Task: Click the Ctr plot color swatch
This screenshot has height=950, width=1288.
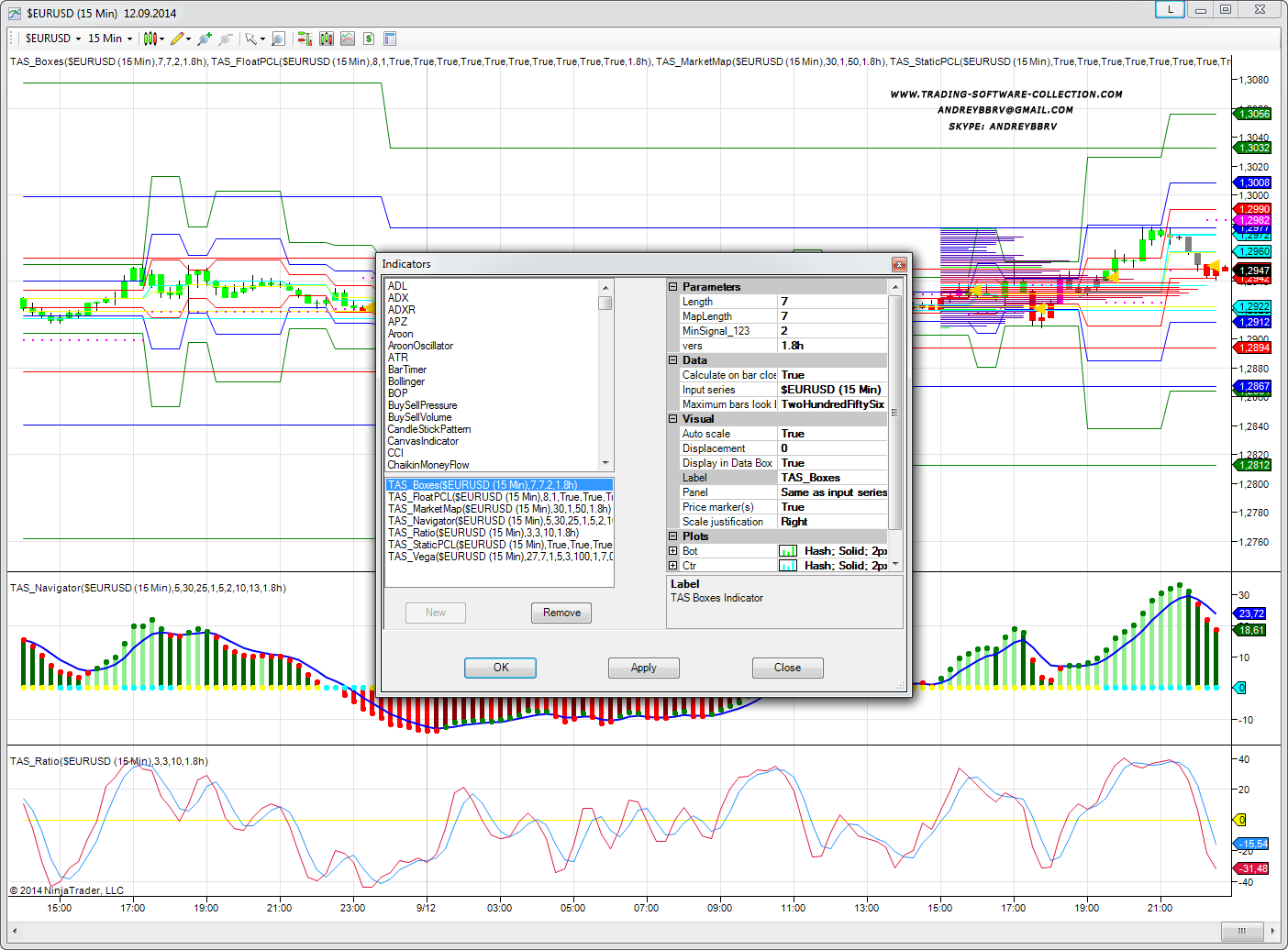Action: (787, 566)
